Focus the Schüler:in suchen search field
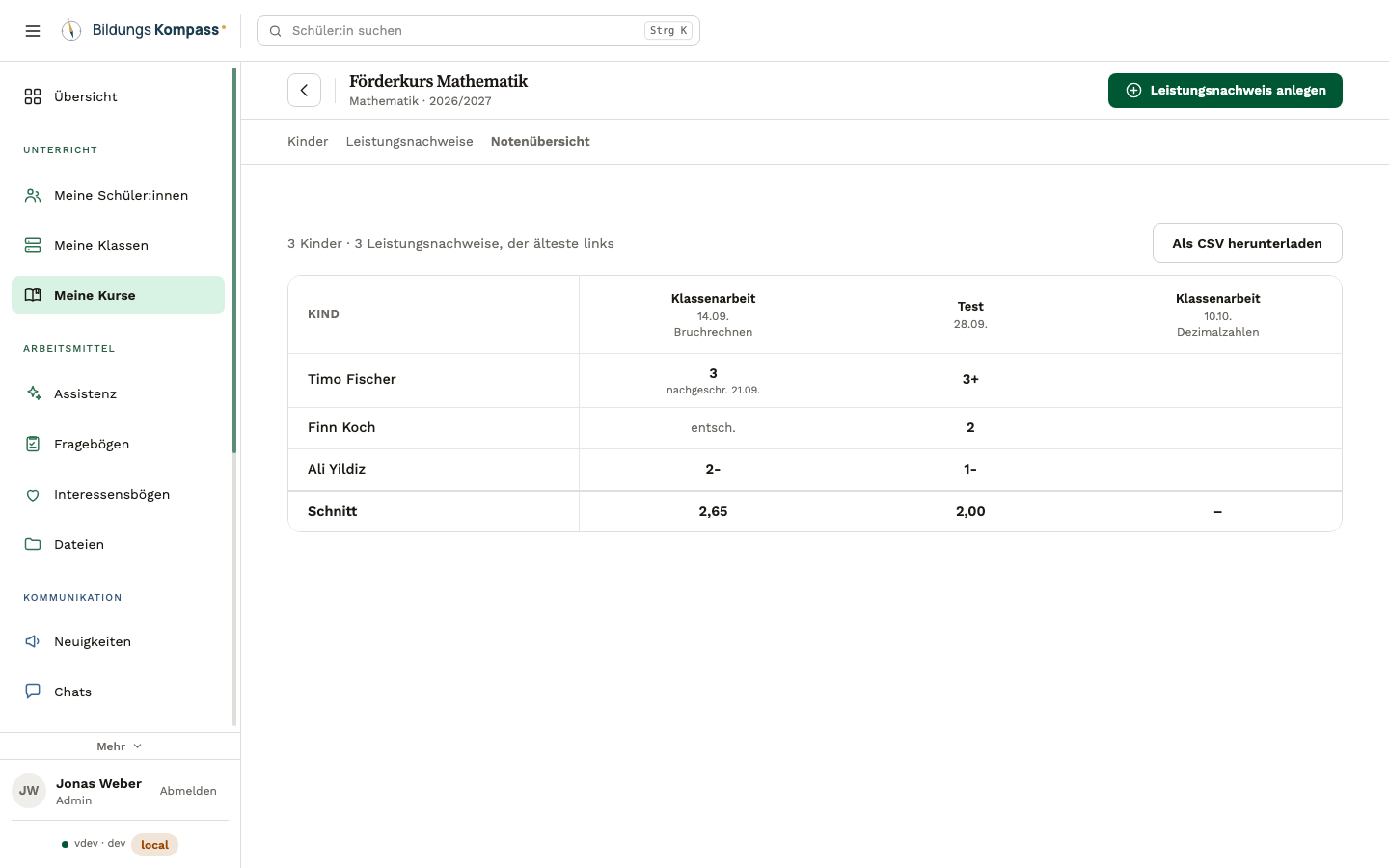Image resolution: width=1389 pixels, height=868 pixels. coord(478,31)
